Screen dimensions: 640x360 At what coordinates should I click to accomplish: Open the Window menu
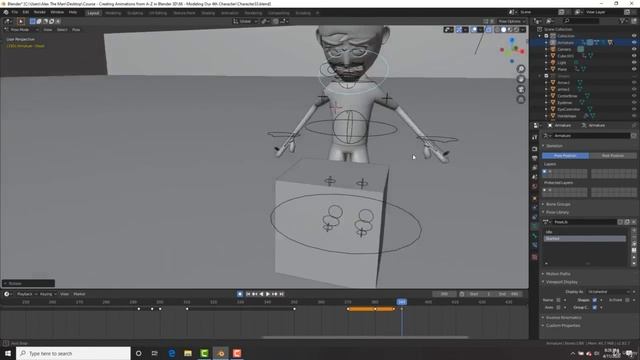57,12
